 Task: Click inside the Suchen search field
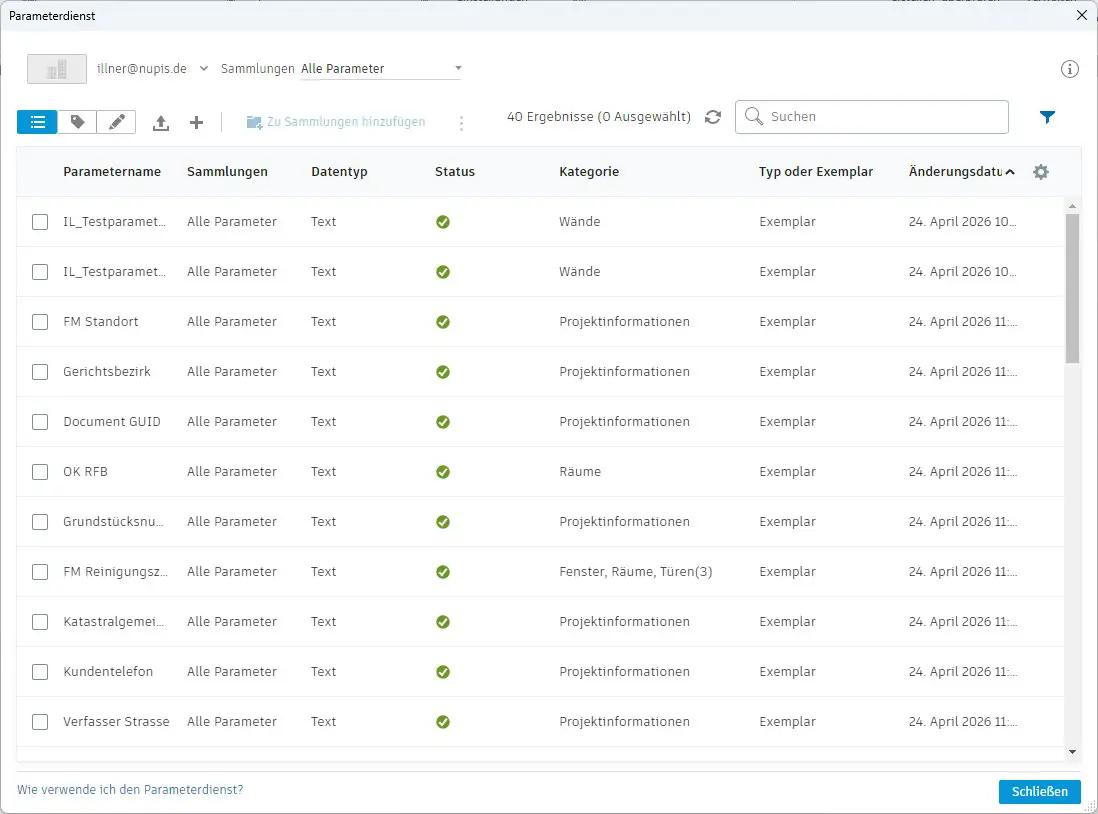[872, 117]
